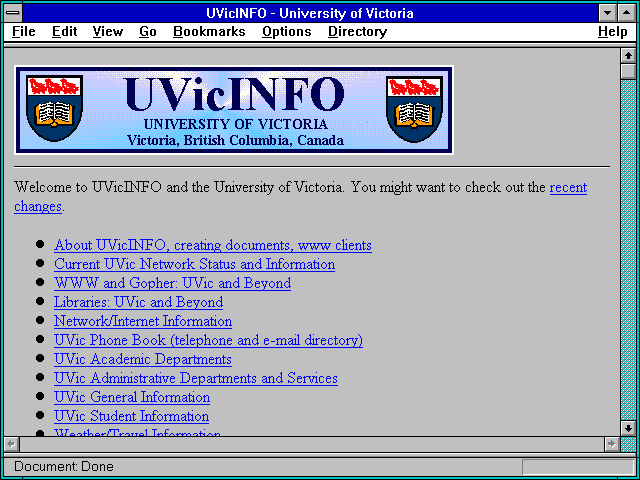
Task: Open 'UVic Student Information' link
Action: coord(131,416)
